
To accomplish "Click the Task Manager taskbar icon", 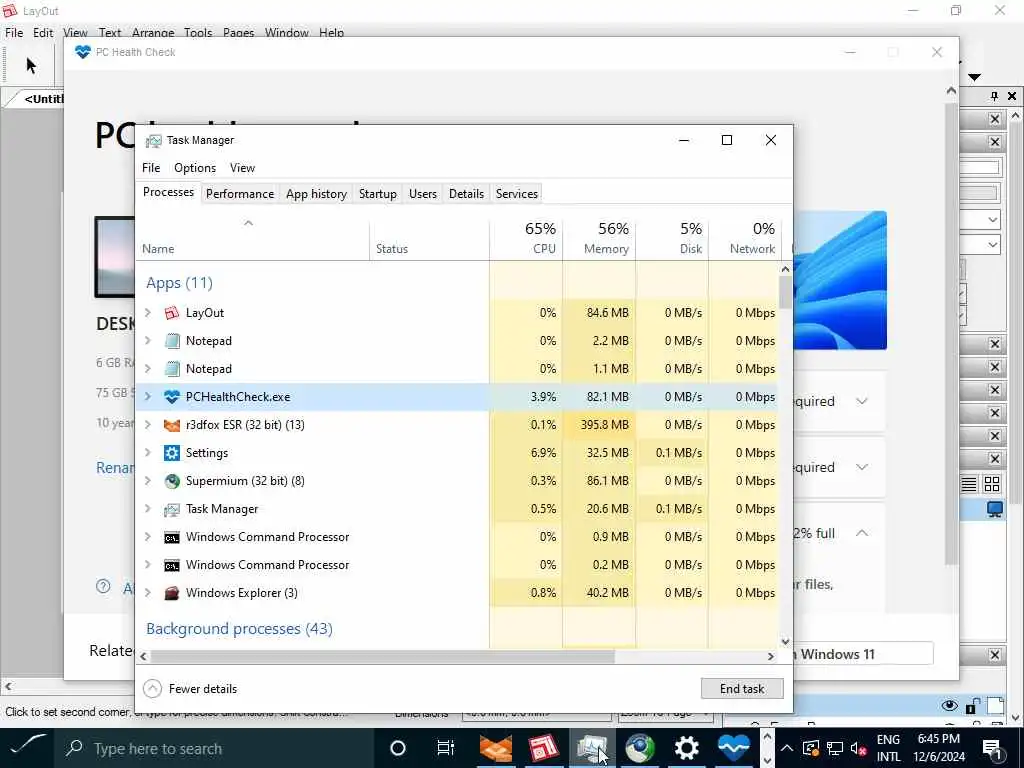I will [592, 748].
